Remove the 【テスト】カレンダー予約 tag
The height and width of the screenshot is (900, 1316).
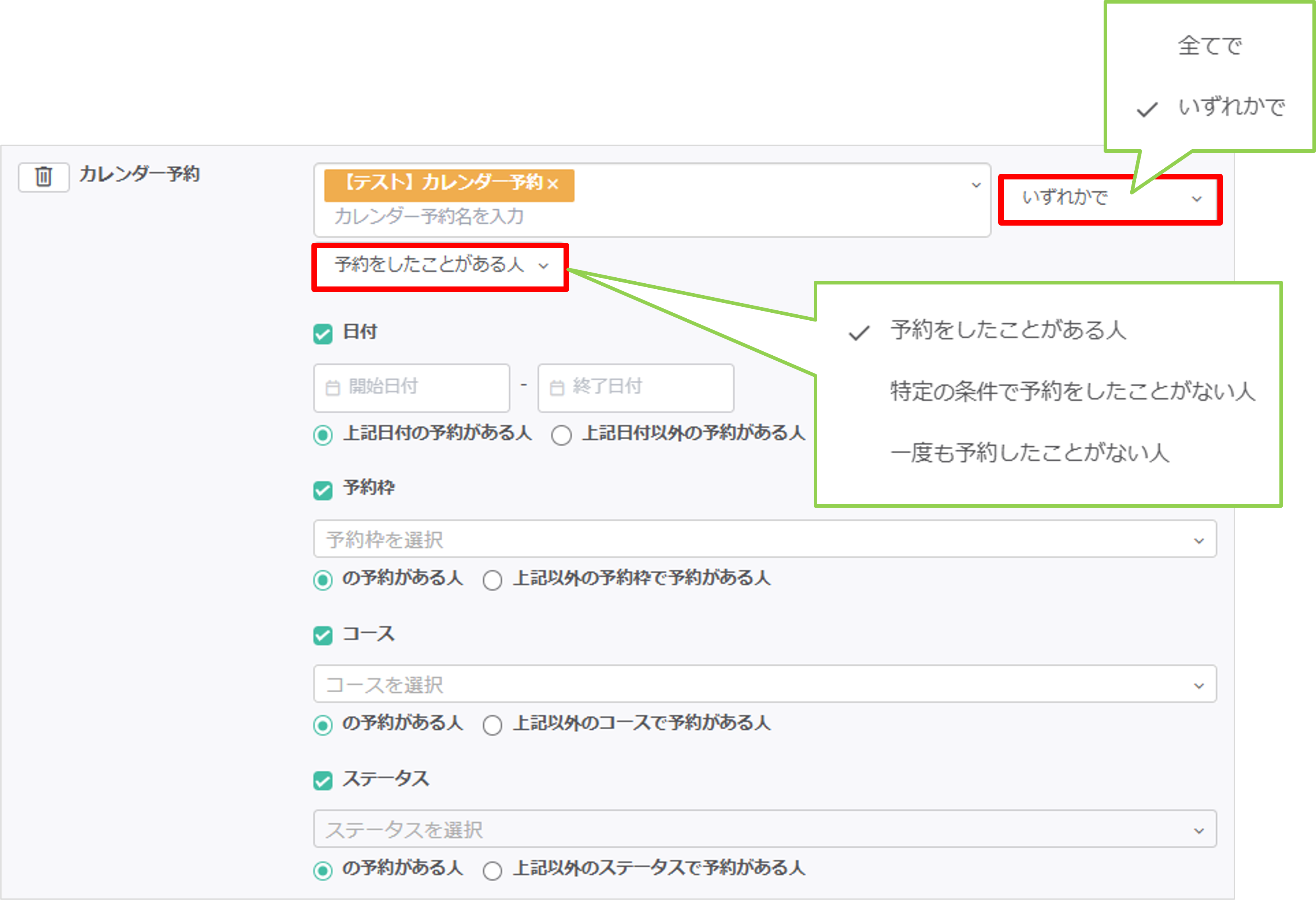pyautogui.click(x=553, y=184)
